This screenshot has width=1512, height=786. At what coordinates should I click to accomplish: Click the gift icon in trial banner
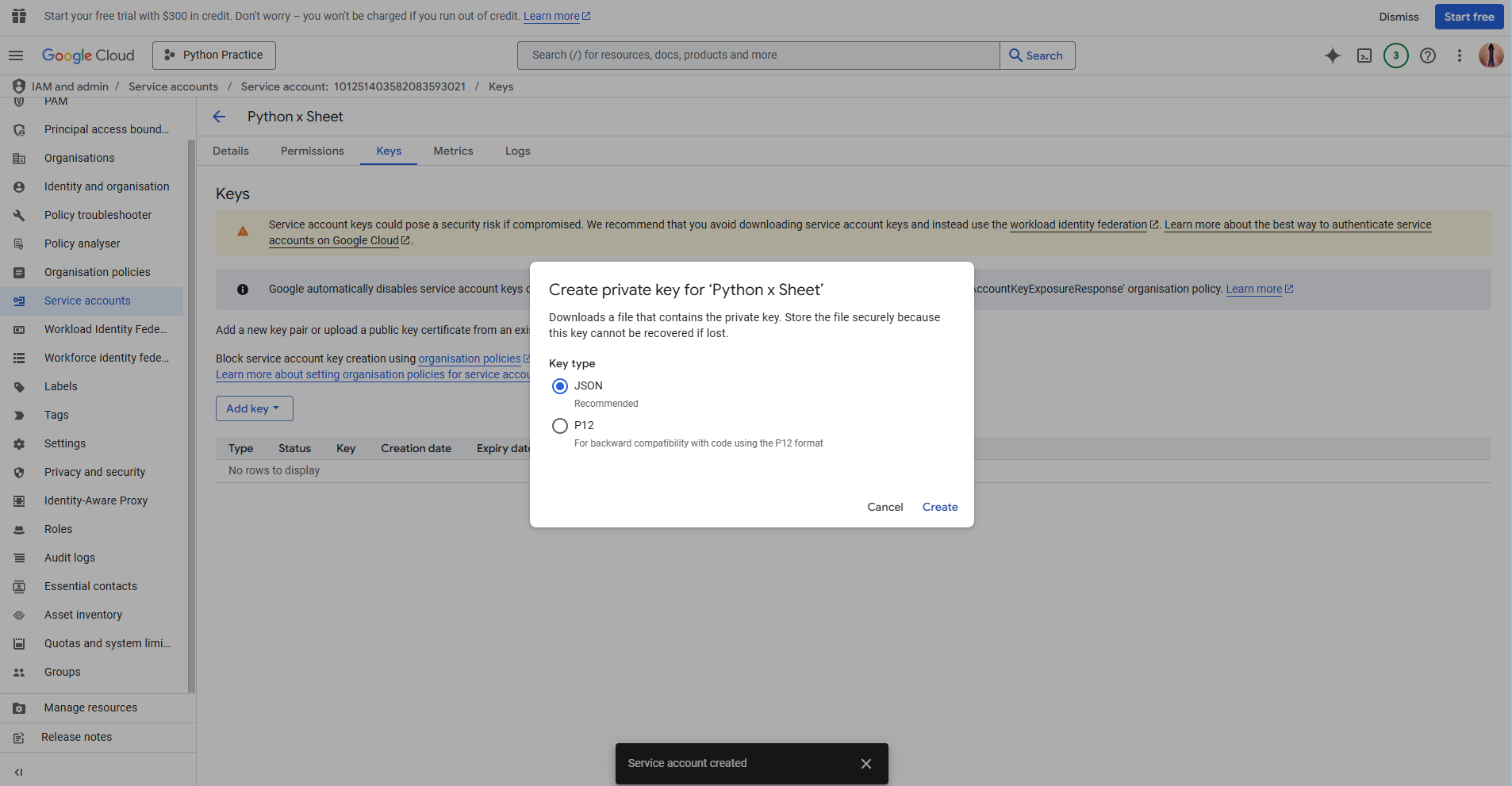pyautogui.click(x=19, y=16)
